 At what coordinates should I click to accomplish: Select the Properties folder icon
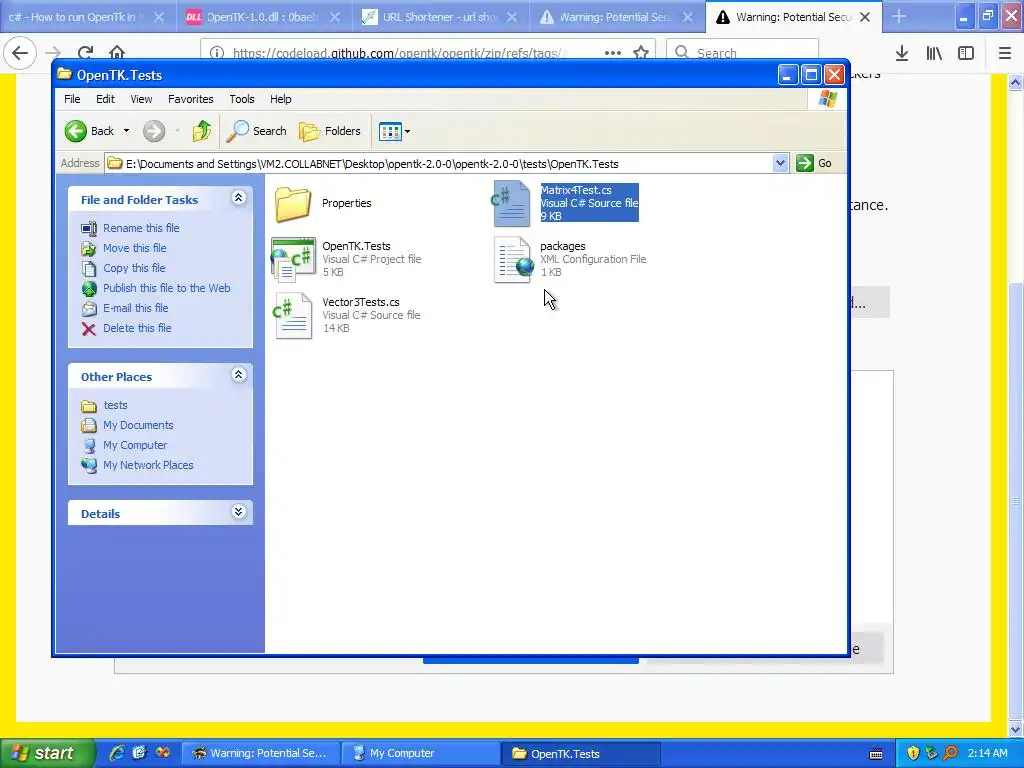pos(293,204)
